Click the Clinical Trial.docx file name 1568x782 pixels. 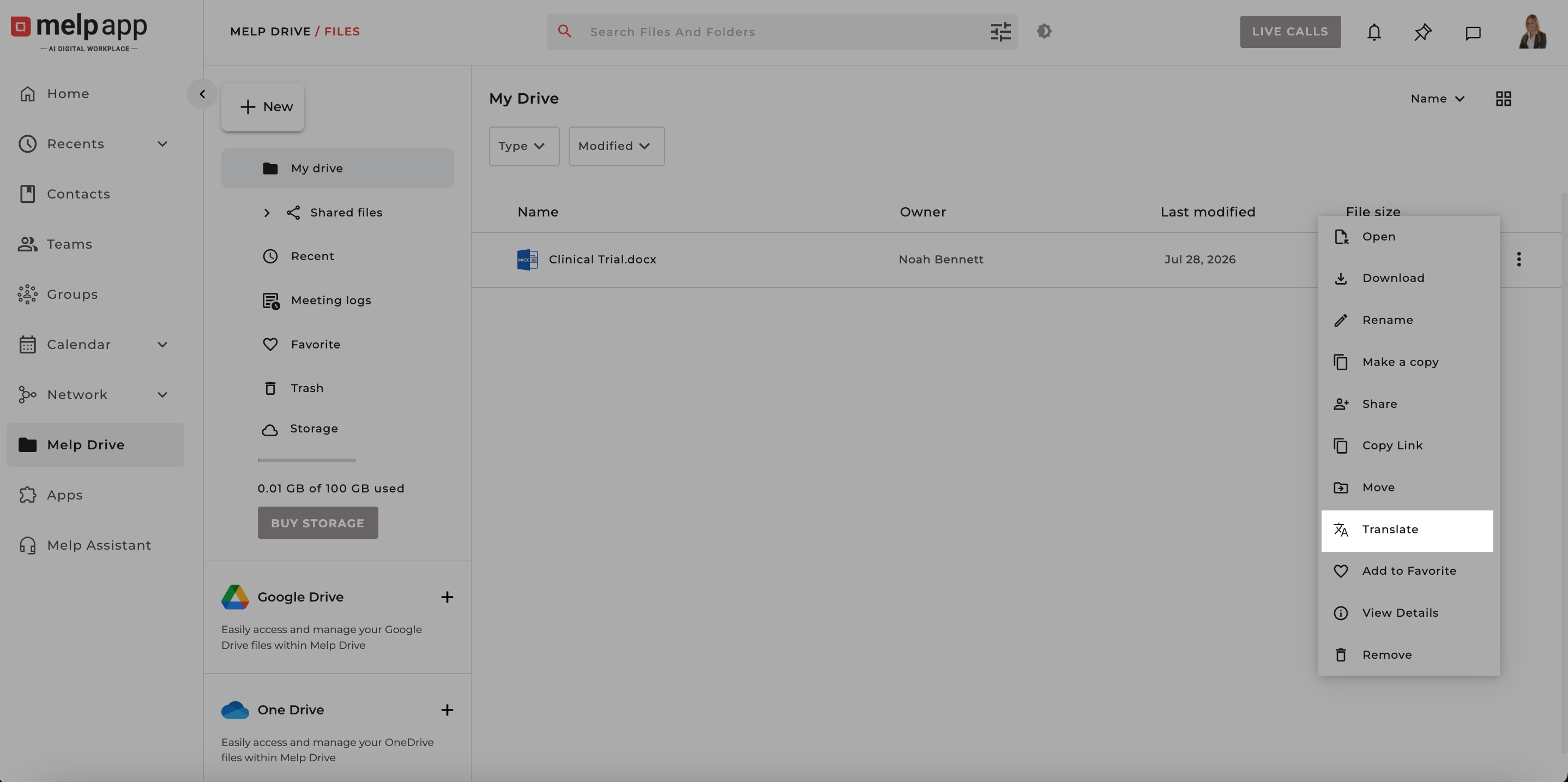tap(602, 260)
